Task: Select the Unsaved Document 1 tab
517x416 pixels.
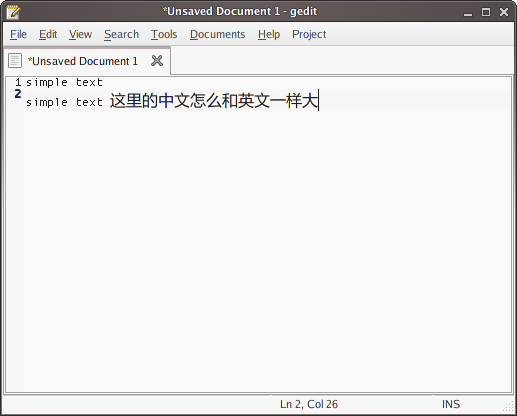Action: tap(83, 61)
